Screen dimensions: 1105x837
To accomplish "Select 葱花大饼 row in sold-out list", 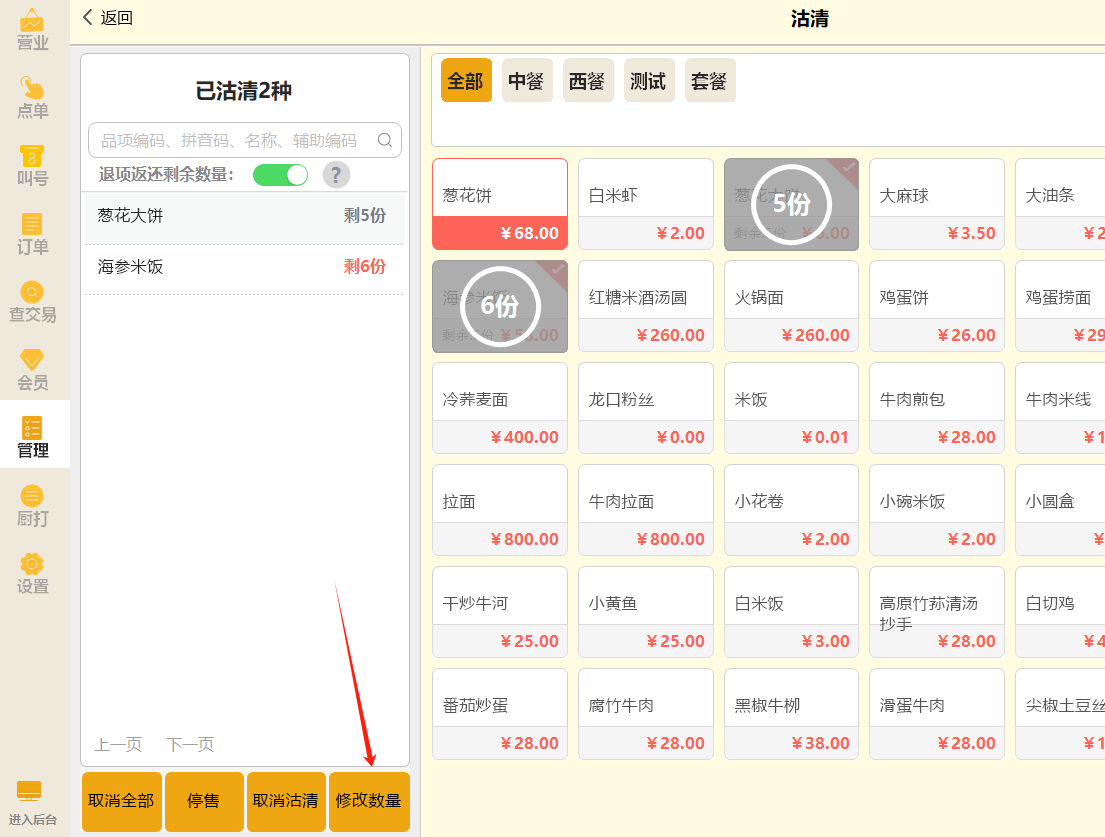I will click(244, 216).
